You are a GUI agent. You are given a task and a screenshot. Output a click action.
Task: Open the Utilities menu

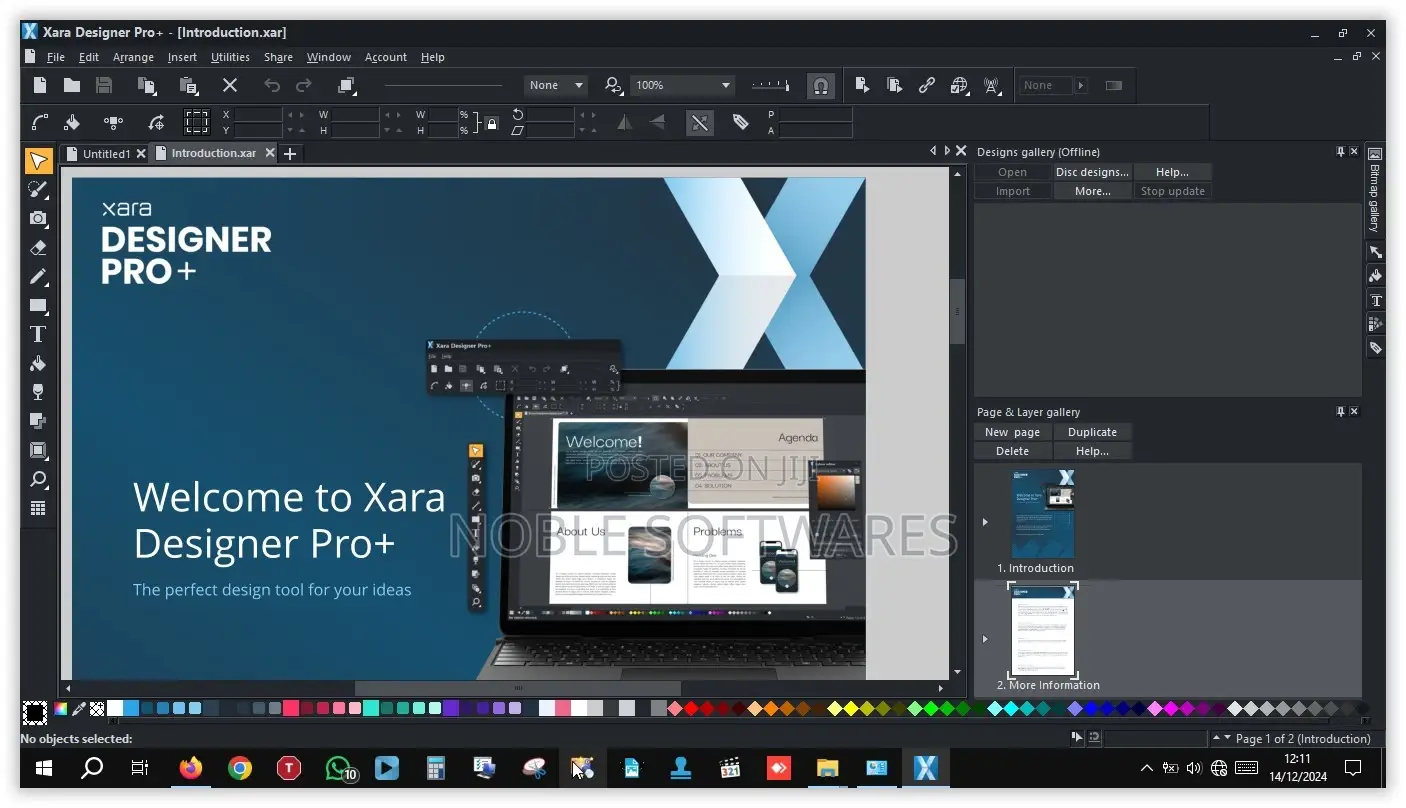230,57
